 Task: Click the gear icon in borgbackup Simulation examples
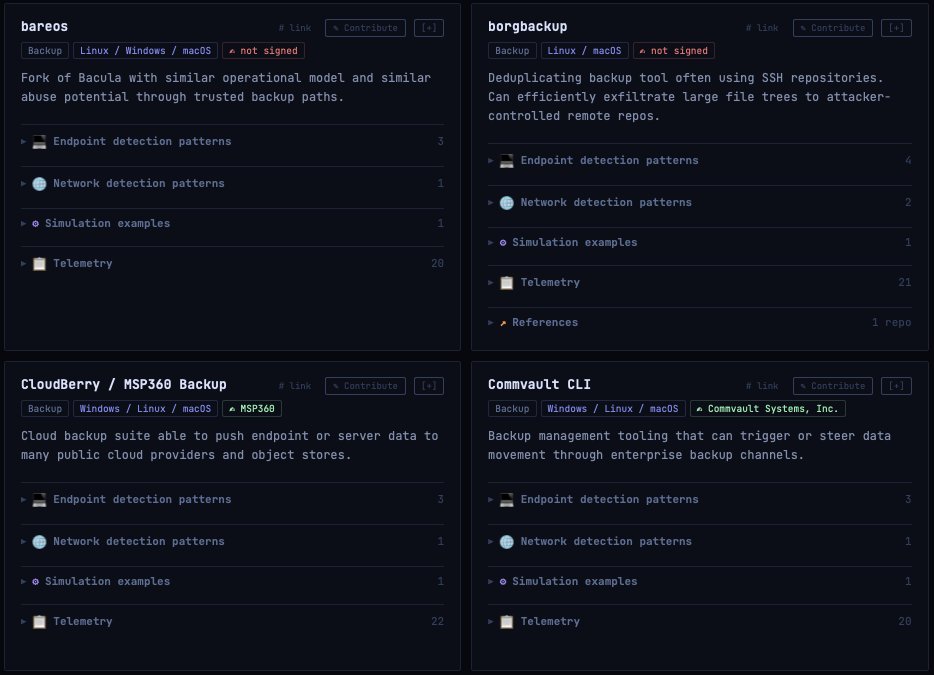pyautogui.click(x=503, y=242)
